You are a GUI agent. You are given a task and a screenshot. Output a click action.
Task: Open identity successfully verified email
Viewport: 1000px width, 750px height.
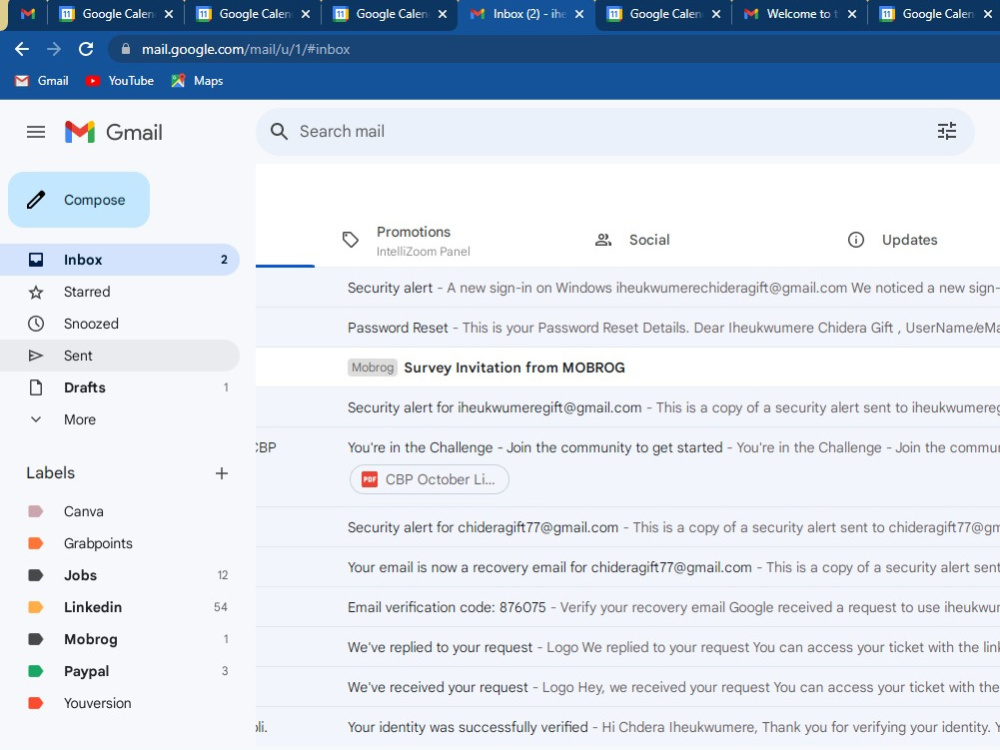628,727
